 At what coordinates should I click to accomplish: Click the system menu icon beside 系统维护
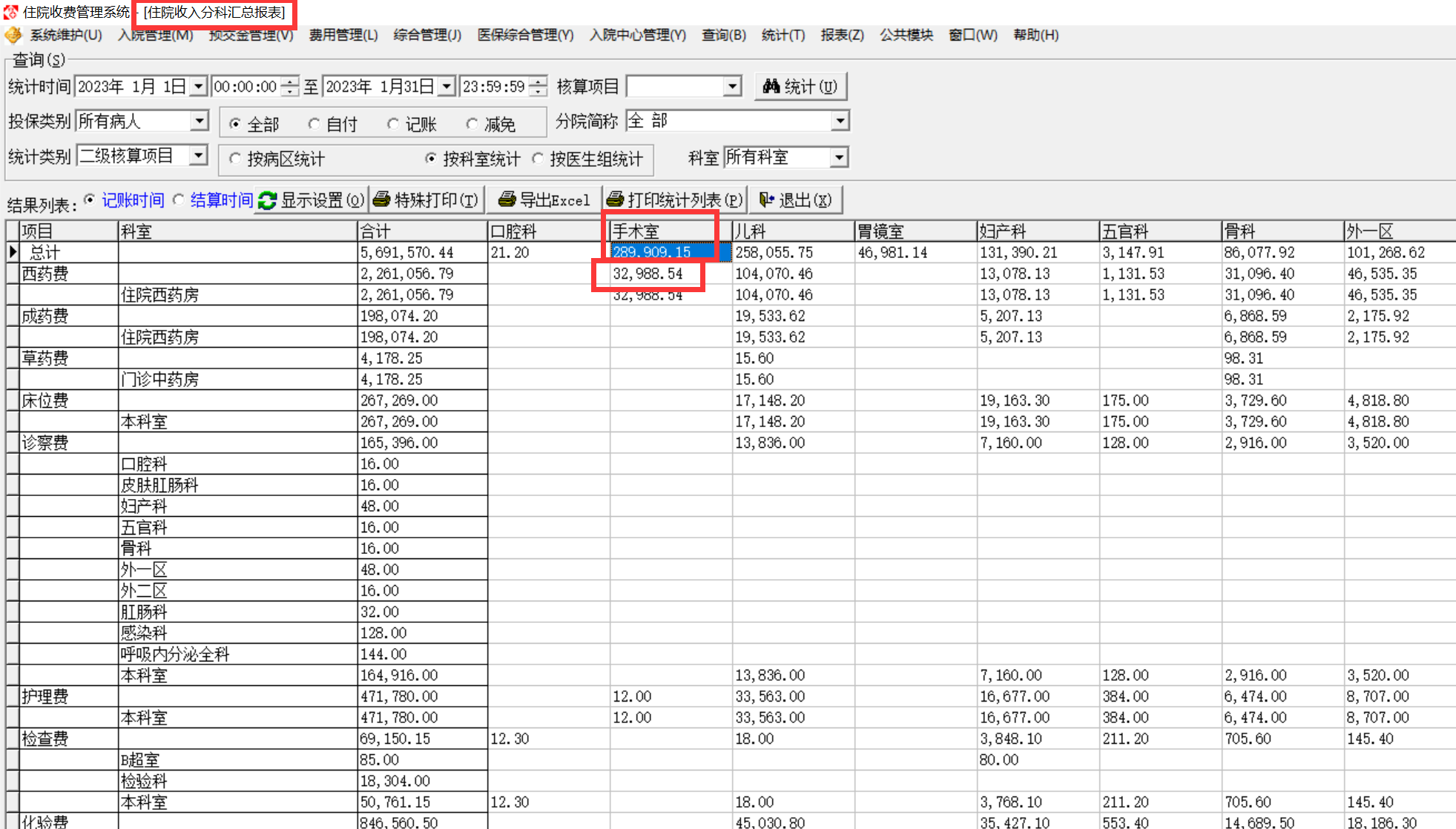[x=13, y=35]
